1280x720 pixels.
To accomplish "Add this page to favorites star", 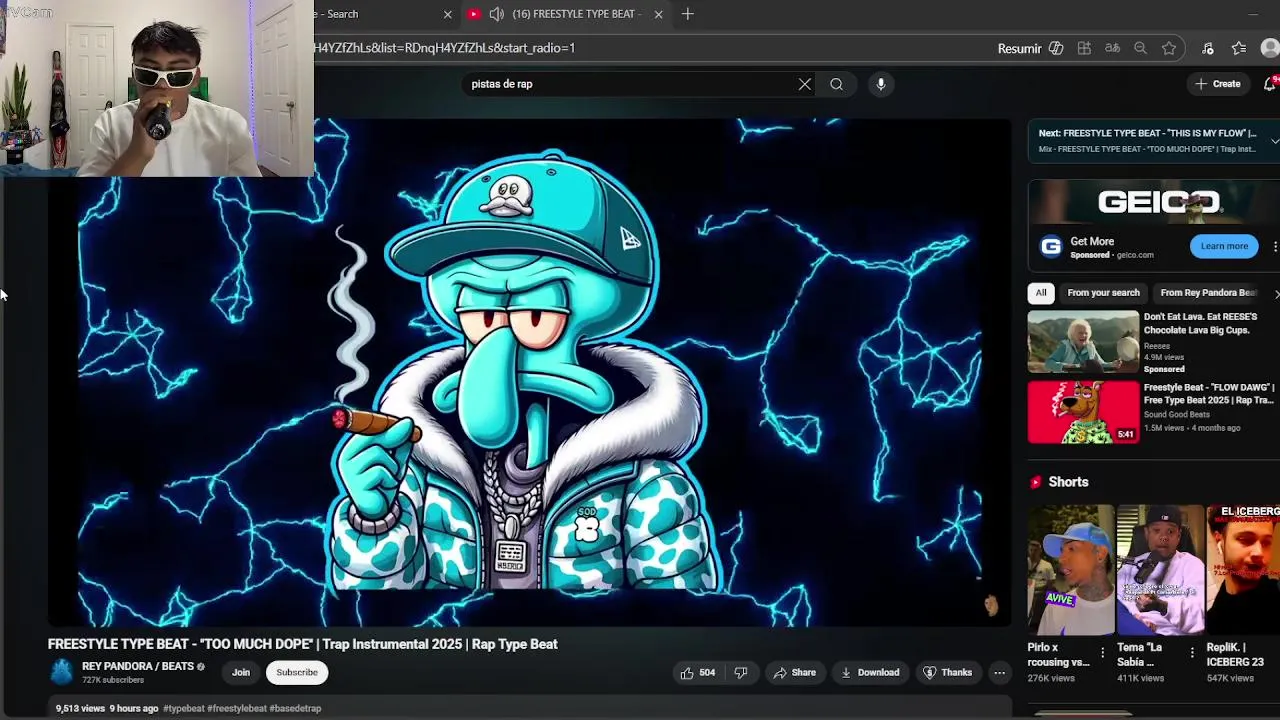I will (x=1169, y=48).
